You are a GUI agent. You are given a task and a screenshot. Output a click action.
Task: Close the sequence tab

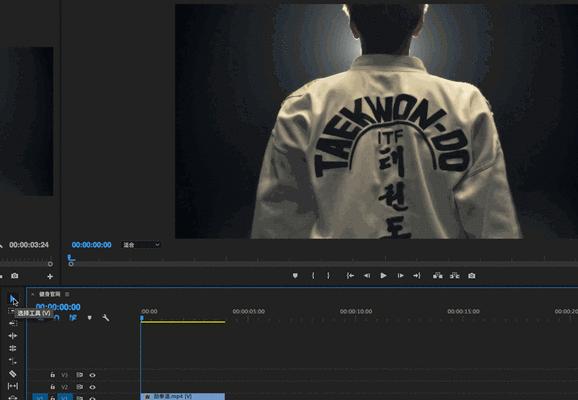(x=33, y=294)
